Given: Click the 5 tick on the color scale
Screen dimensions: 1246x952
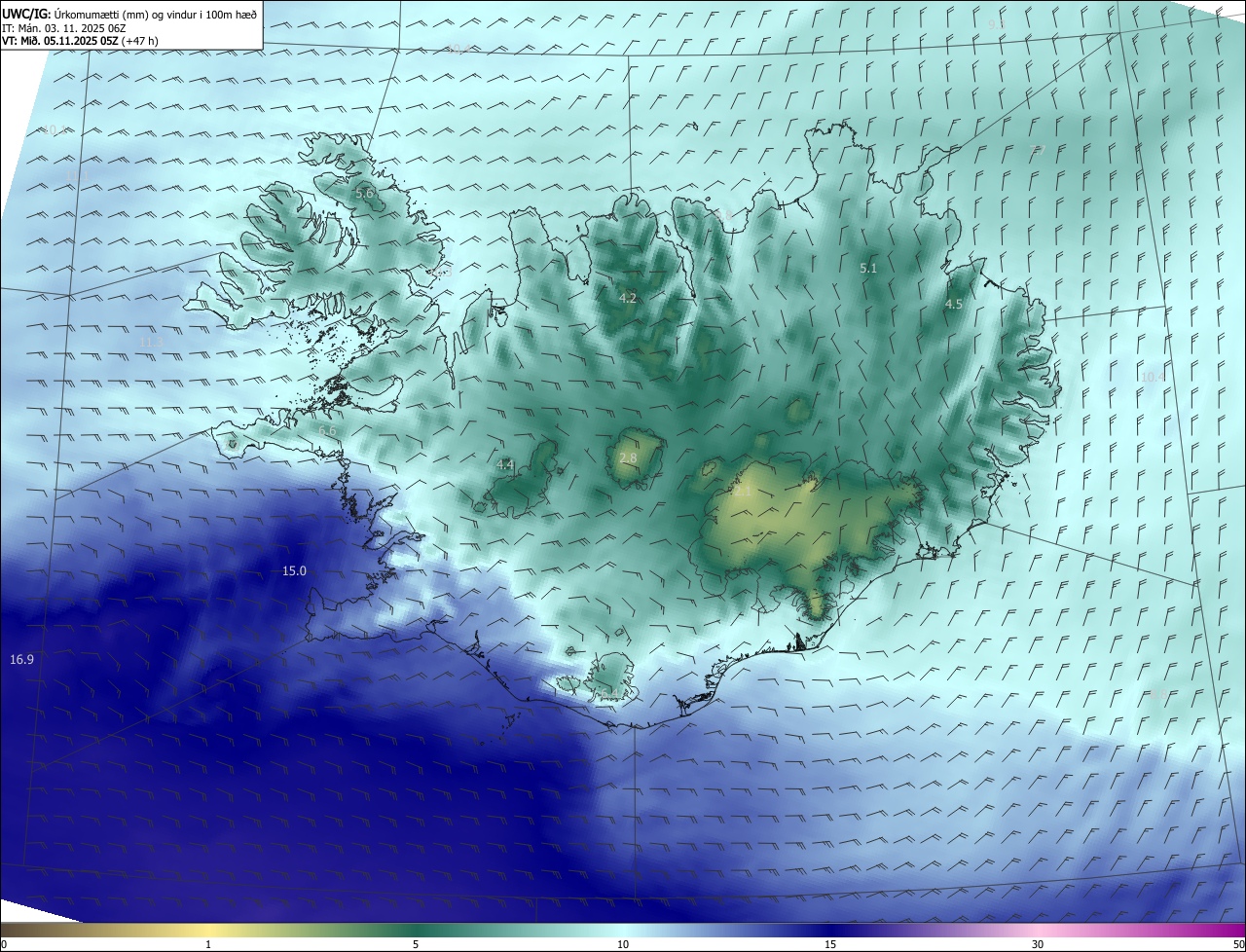Looking at the screenshot, I should pyautogui.click(x=416, y=945).
